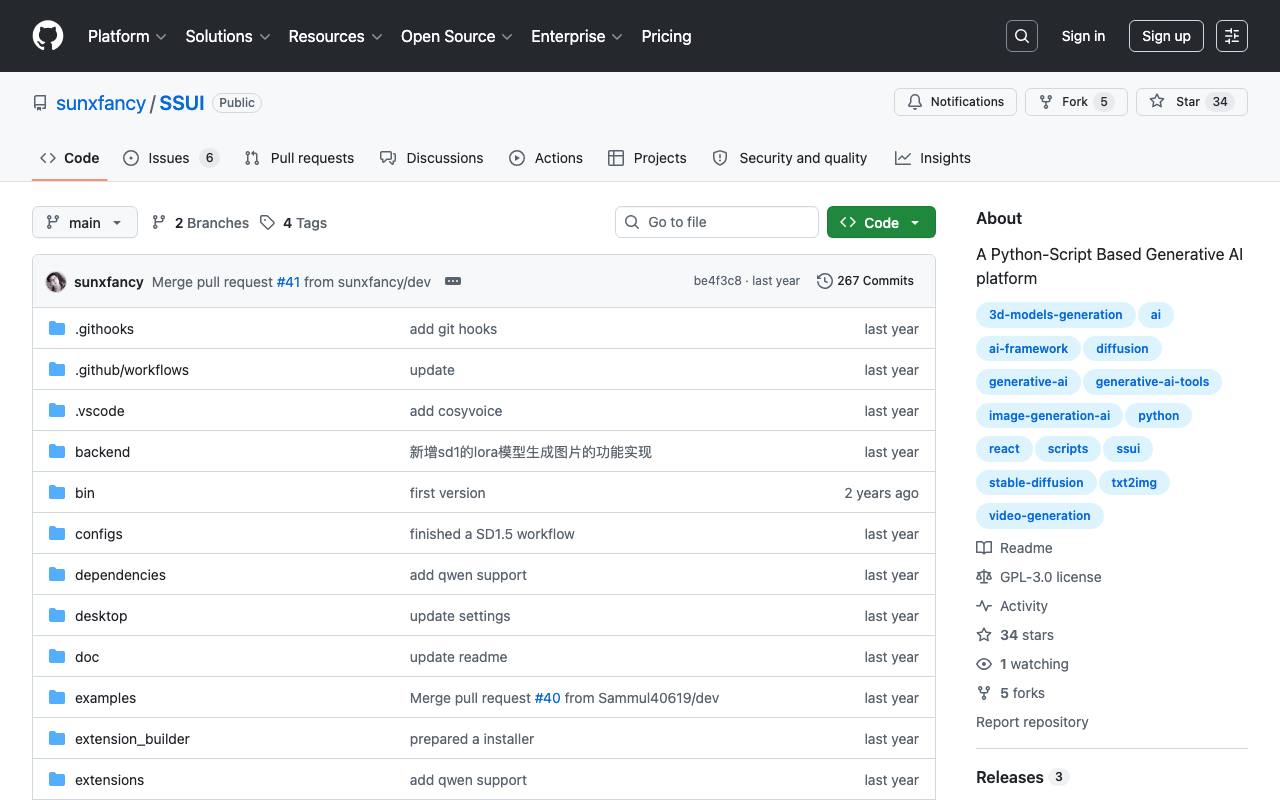Expand the Open Source menu
This screenshot has height=800, width=1280.
[x=457, y=36]
